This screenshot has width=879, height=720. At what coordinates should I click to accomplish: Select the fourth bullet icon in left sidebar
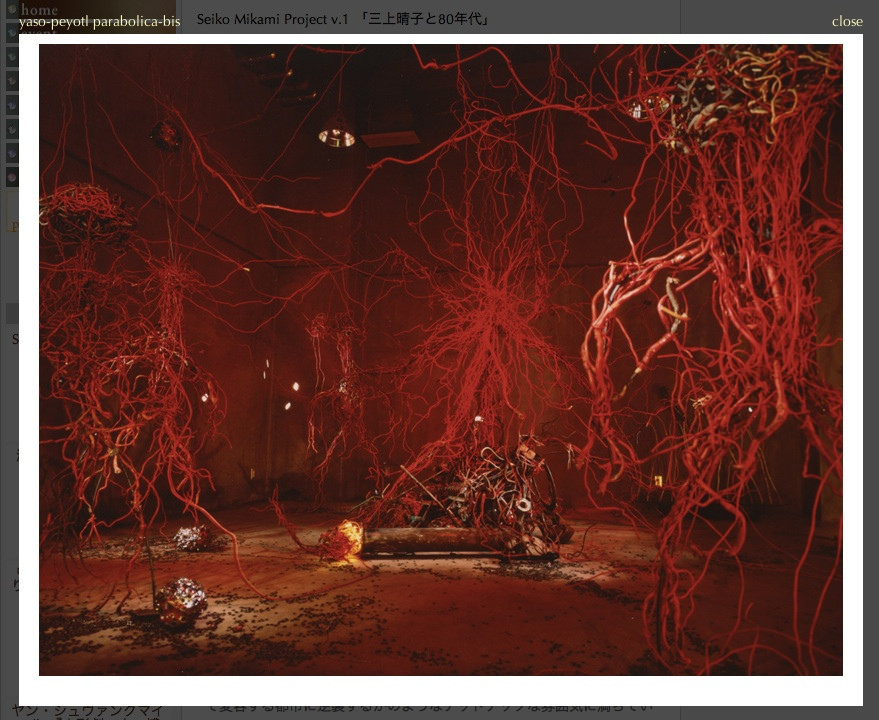[x=11, y=81]
